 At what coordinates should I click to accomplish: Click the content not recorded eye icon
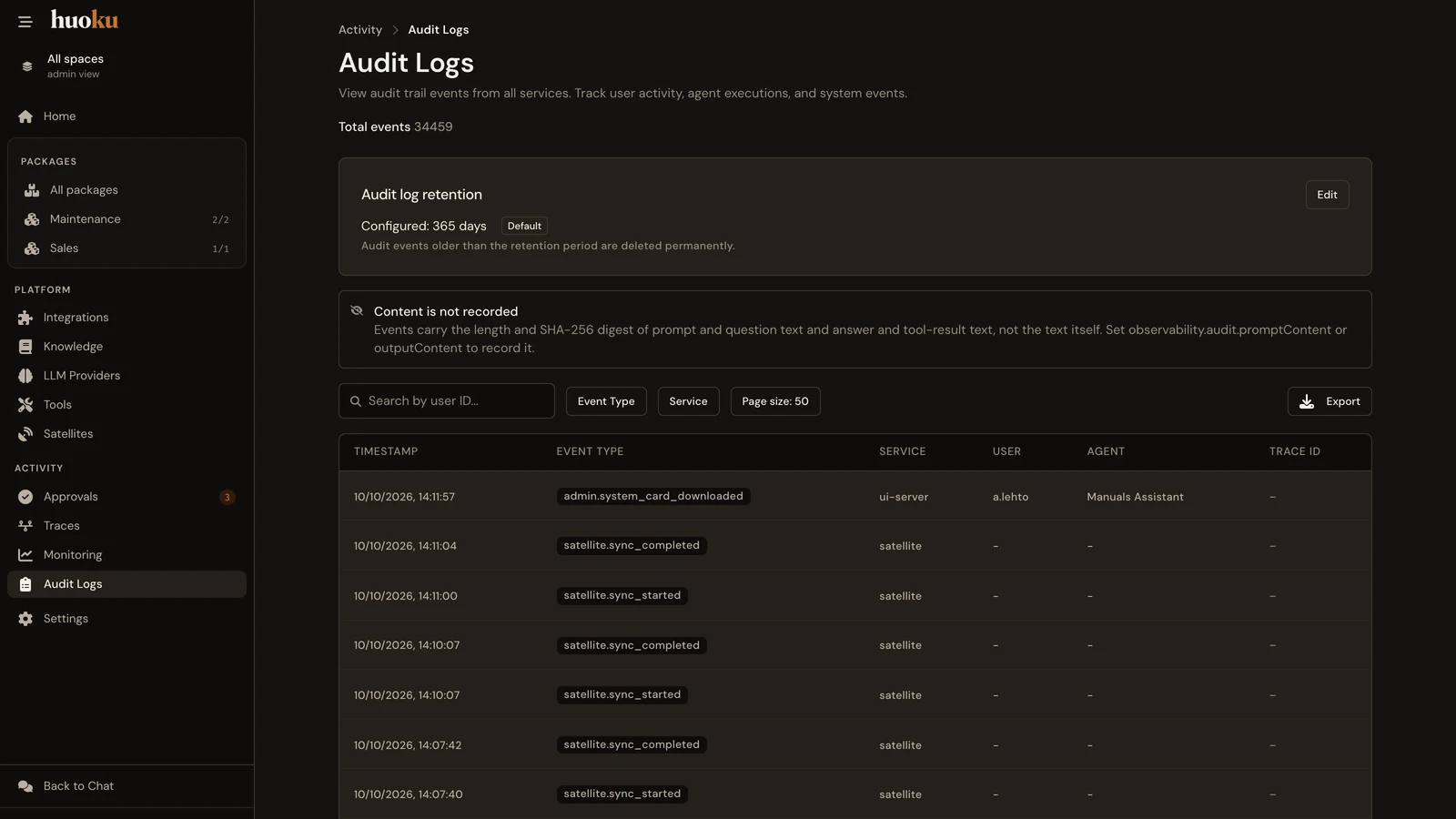tap(357, 311)
